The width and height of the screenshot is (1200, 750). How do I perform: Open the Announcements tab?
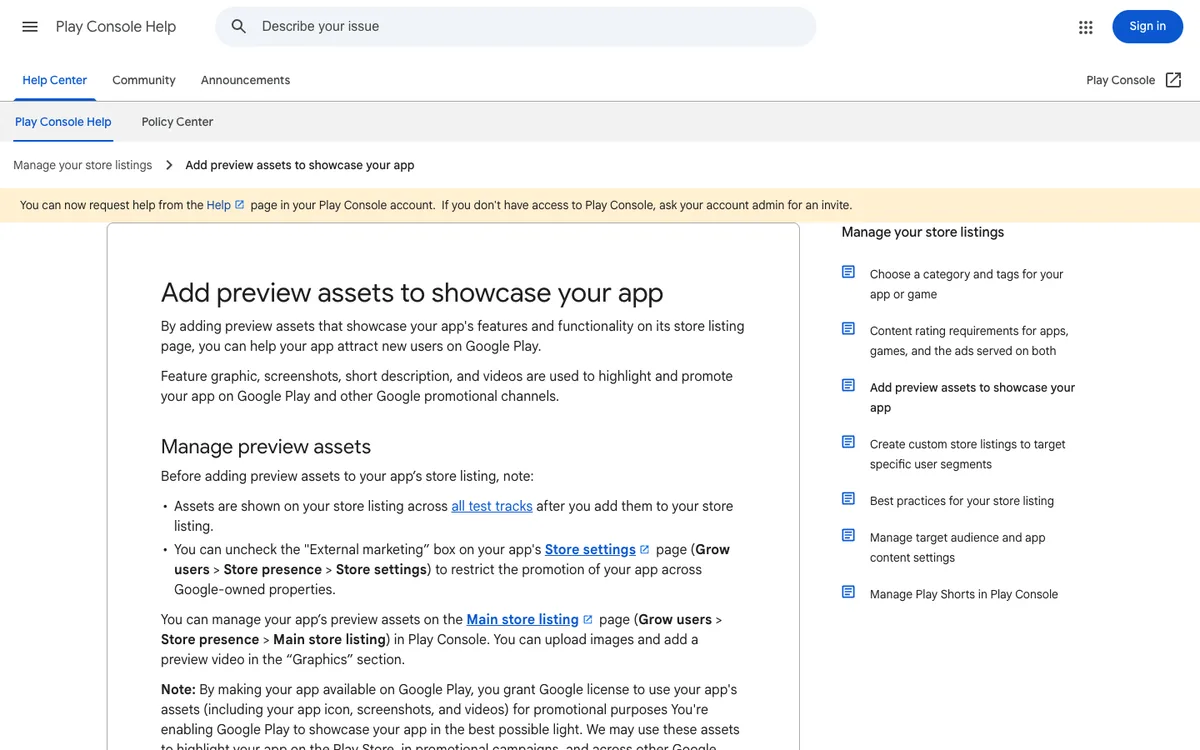[245, 80]
